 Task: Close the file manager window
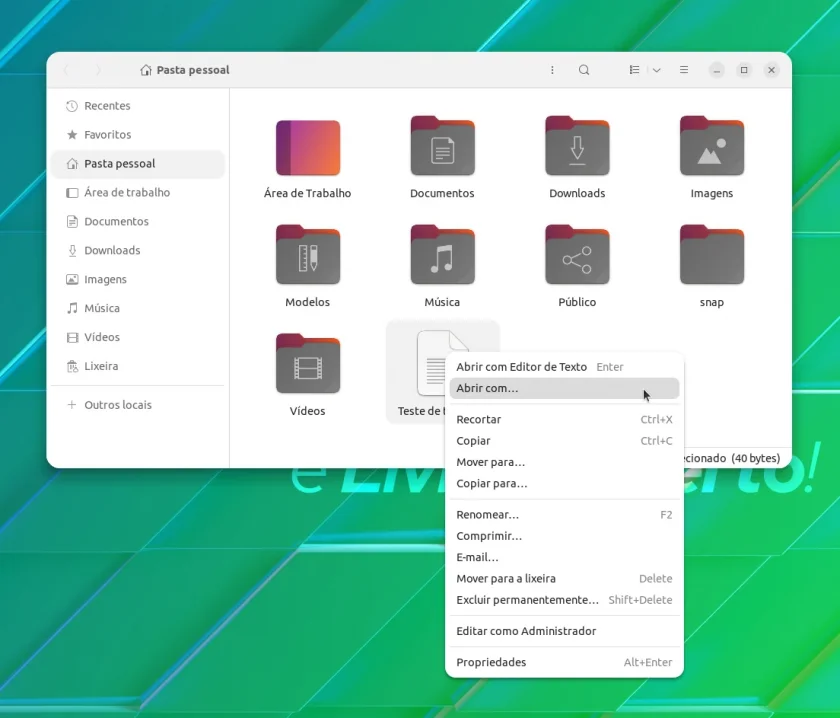[x=771, y=70]
